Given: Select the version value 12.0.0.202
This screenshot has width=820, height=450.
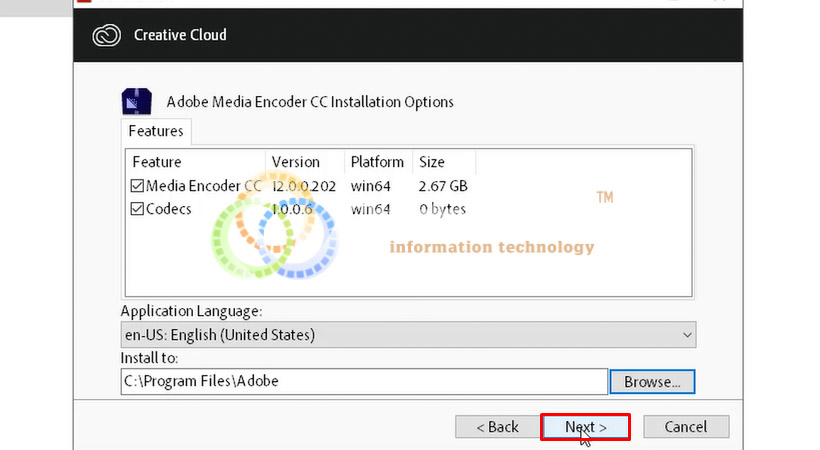Looking at the screenshot, I should (x=304, y=186).
